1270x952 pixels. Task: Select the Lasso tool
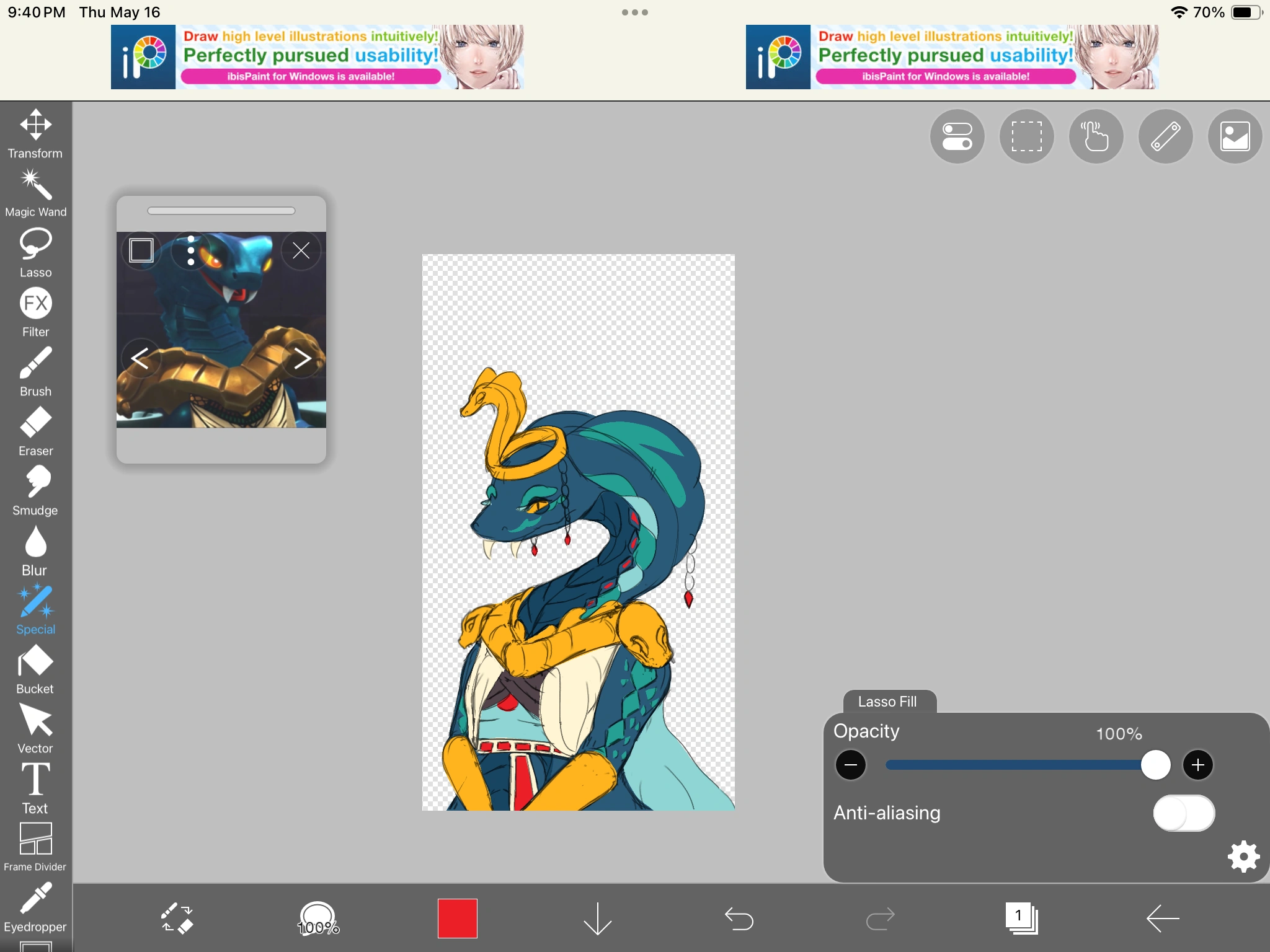[x=35, y=253]
